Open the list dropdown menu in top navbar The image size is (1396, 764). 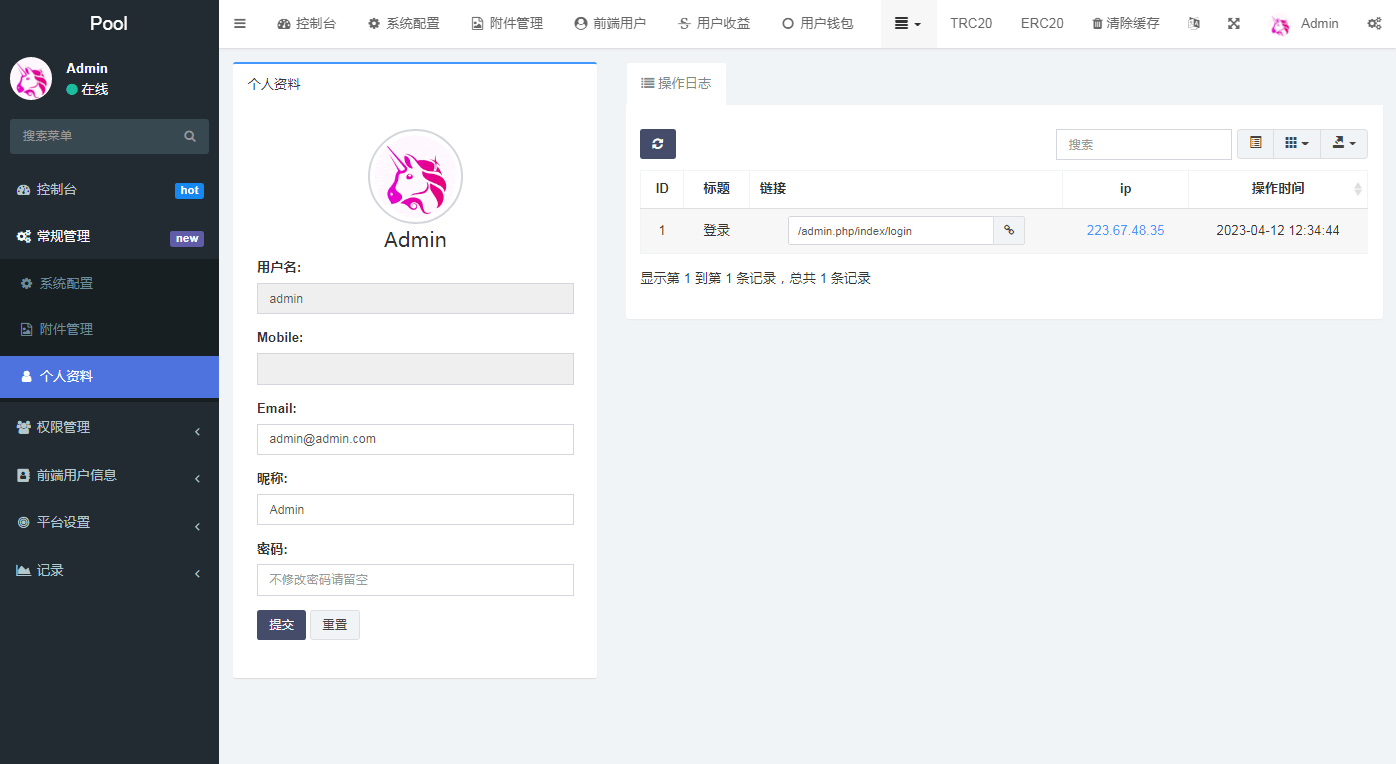(x=908, y=23)
